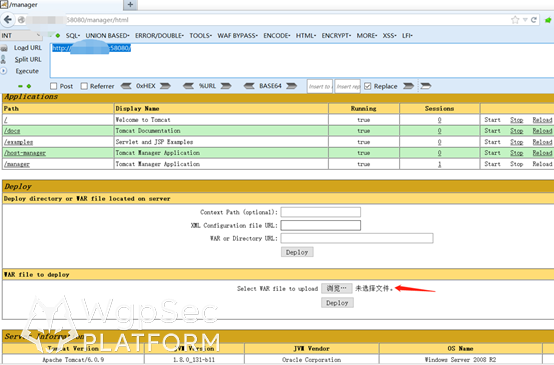The height and width of the screenshot is (365, 554).
Task: Click the Execute icon in HackBar
Action: [x=4, y=71]
